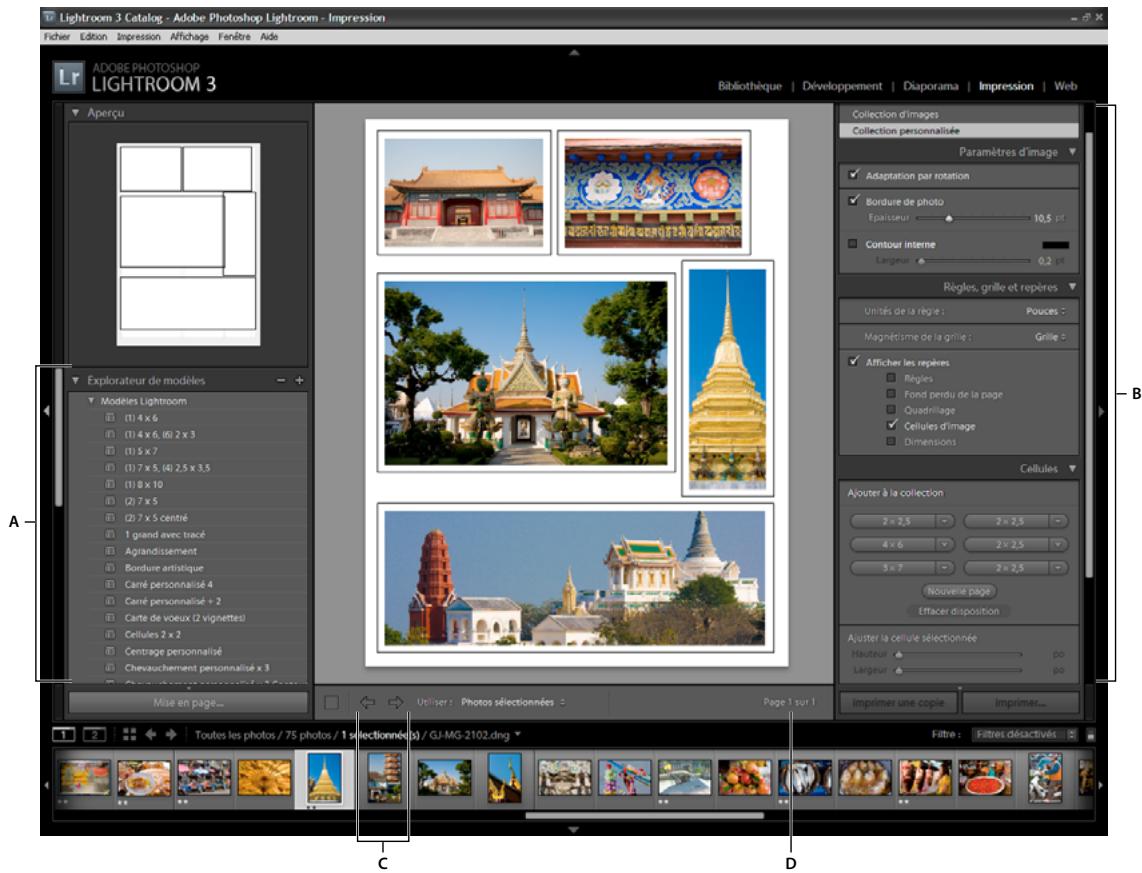Viewport: 1142px width, 873px height.
Task: Switch to Développement module
Action: tap(842, 86)
